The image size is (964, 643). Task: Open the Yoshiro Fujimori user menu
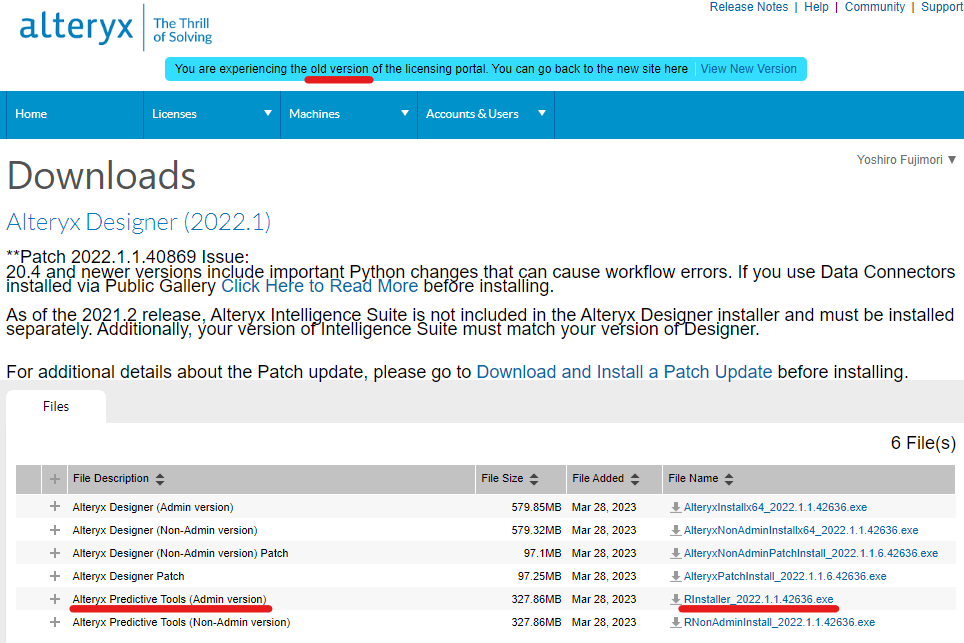point(906,159)
